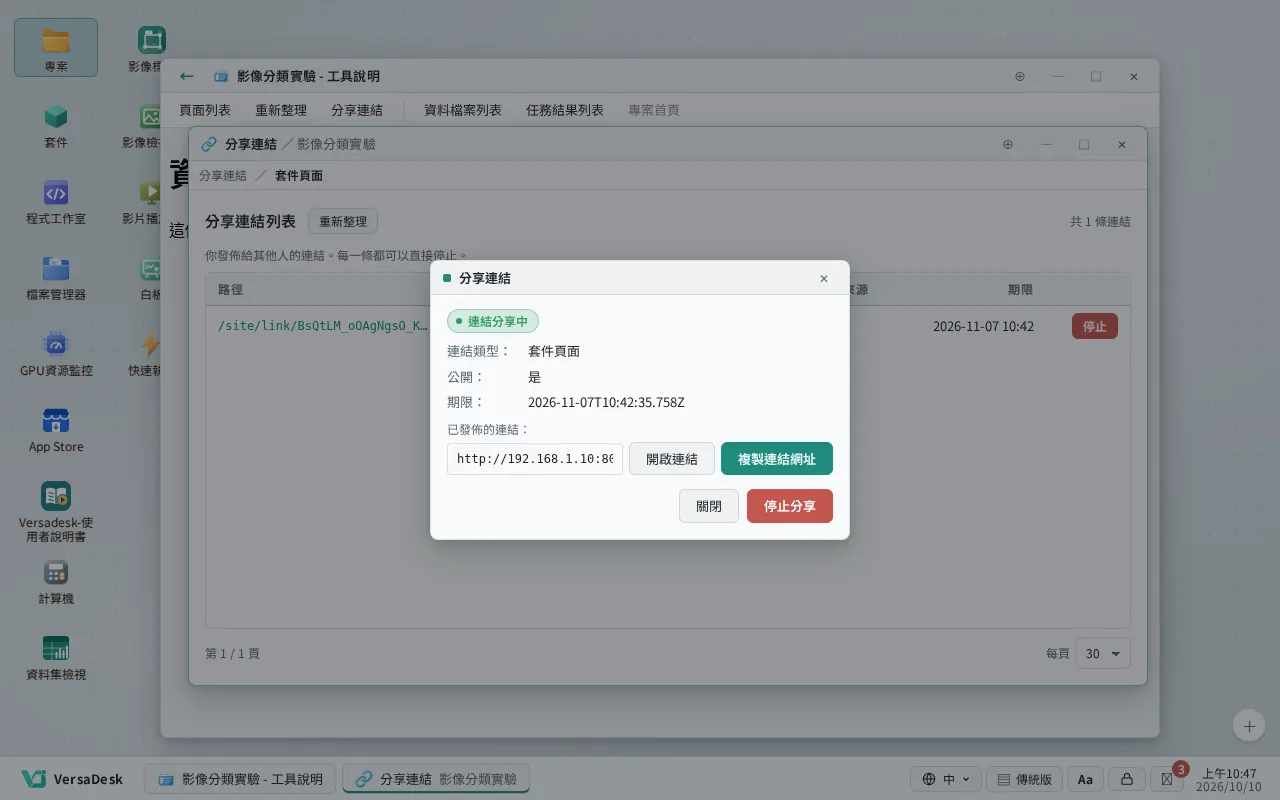The image size is (1280, 800).
Task: Open Versadesk-使用者說明書 desktop icon
Action: click(56, 511)
